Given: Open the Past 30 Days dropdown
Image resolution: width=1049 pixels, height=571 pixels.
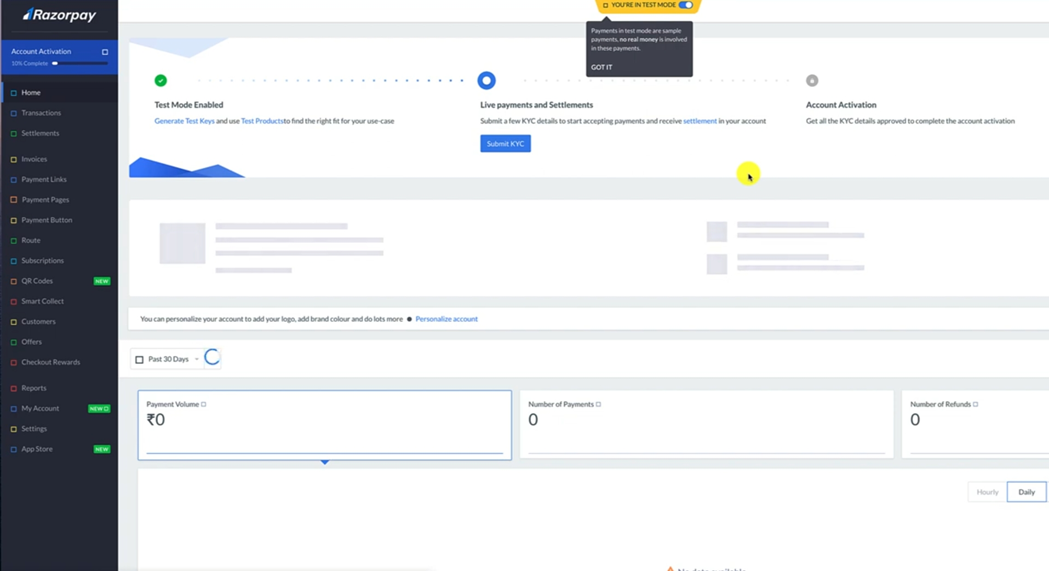Looking at the screenshot, I should pyautogui.click(x=167, y=359).
